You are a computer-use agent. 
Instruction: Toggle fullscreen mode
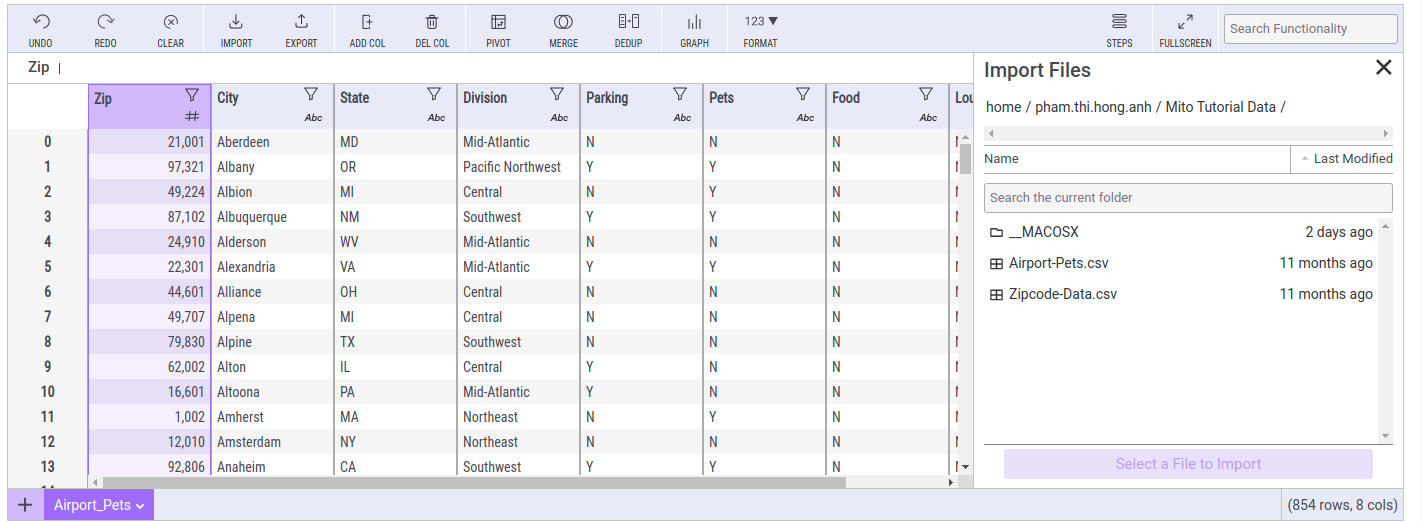[1185, 22]
